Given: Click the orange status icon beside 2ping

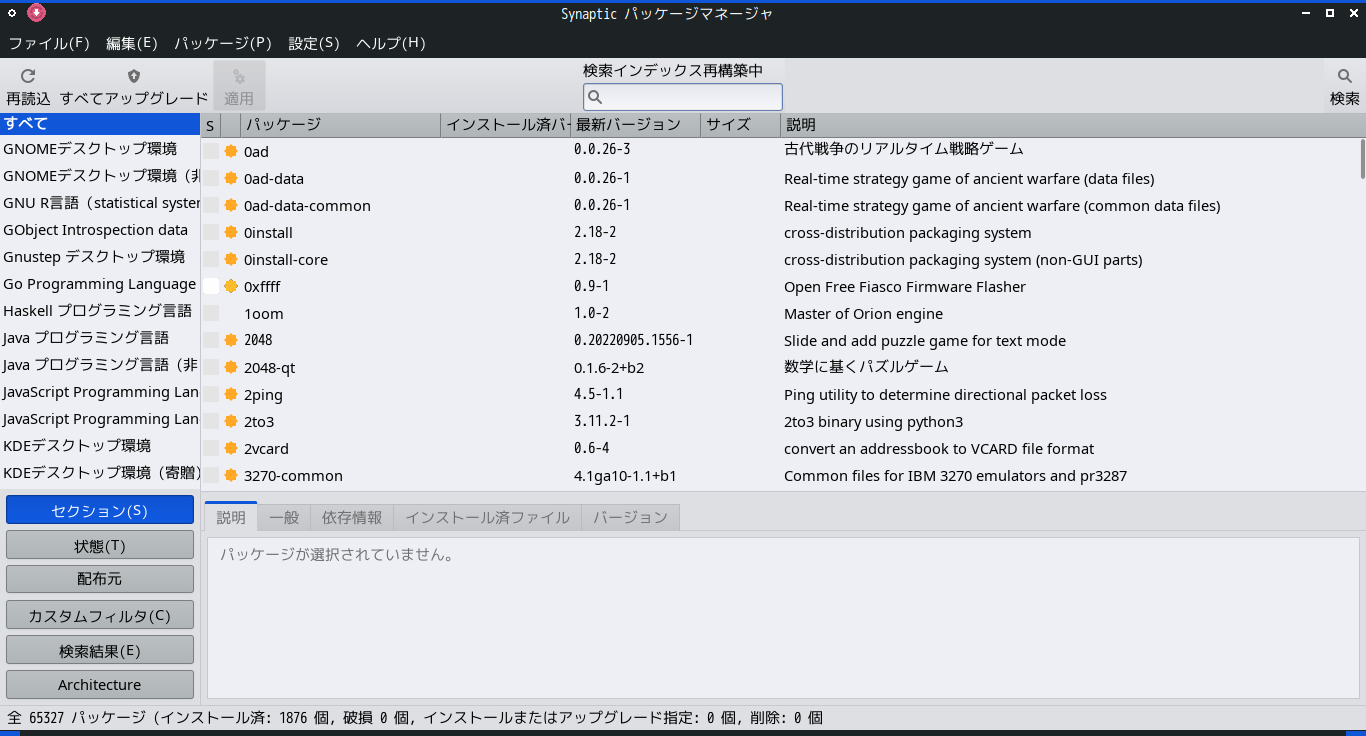Looking at the screenshot, I should click(x=231, y=394).
